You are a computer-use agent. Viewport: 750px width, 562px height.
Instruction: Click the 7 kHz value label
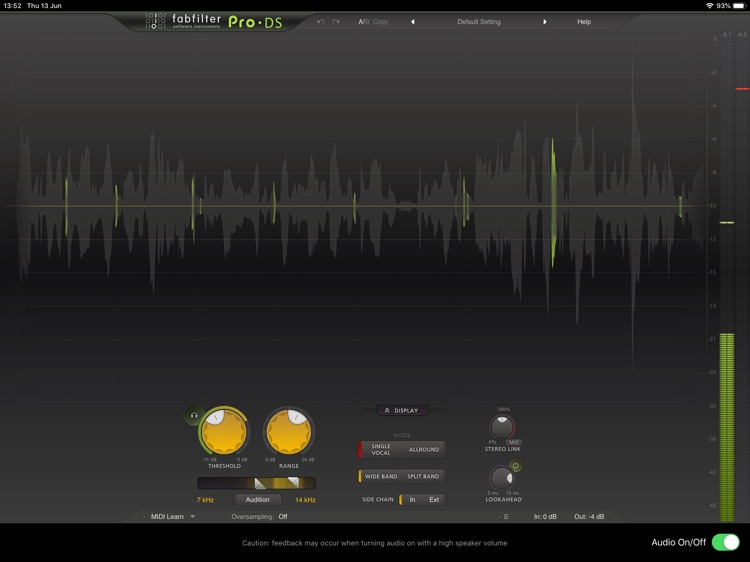click(x=205, y=500)
